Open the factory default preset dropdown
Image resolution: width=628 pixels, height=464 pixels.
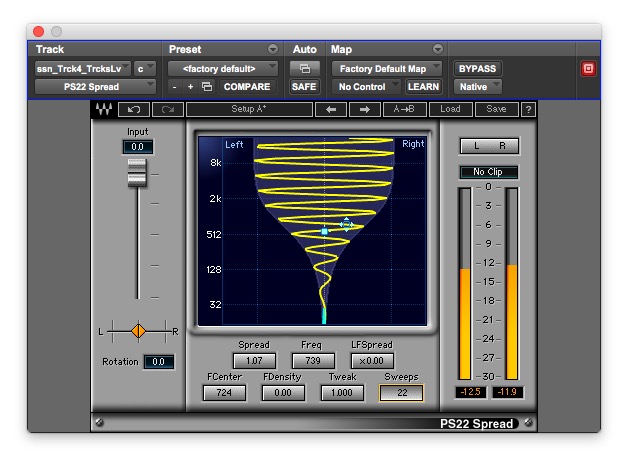[x=223, y=69]
